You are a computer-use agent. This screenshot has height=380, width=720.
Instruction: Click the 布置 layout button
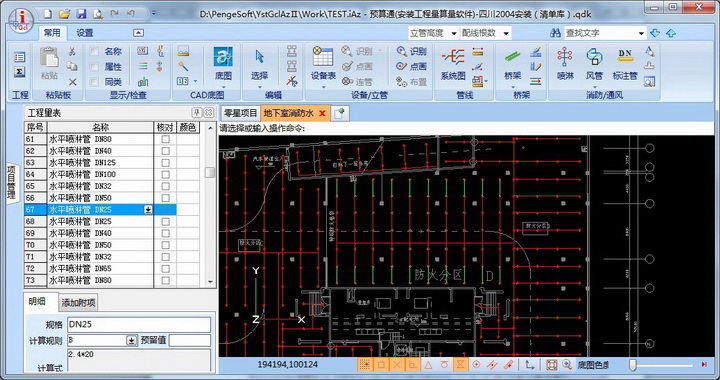click(x=412, y=82)
